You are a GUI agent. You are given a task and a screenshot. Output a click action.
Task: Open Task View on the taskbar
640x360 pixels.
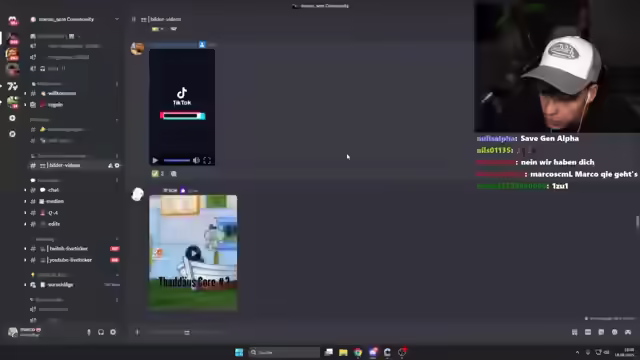coord(329,352)
